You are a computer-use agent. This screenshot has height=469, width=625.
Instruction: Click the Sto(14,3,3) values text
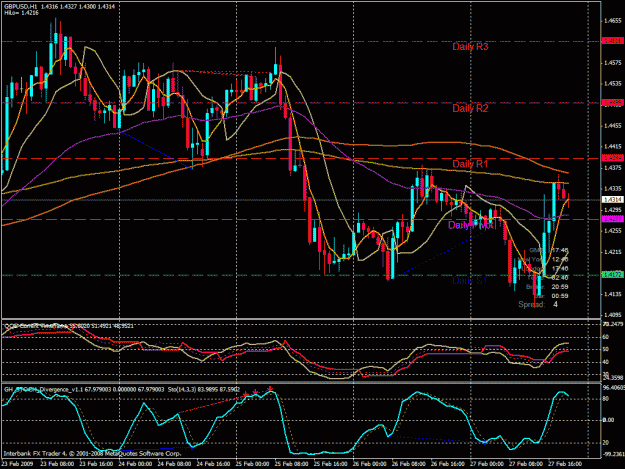(204, 389)
